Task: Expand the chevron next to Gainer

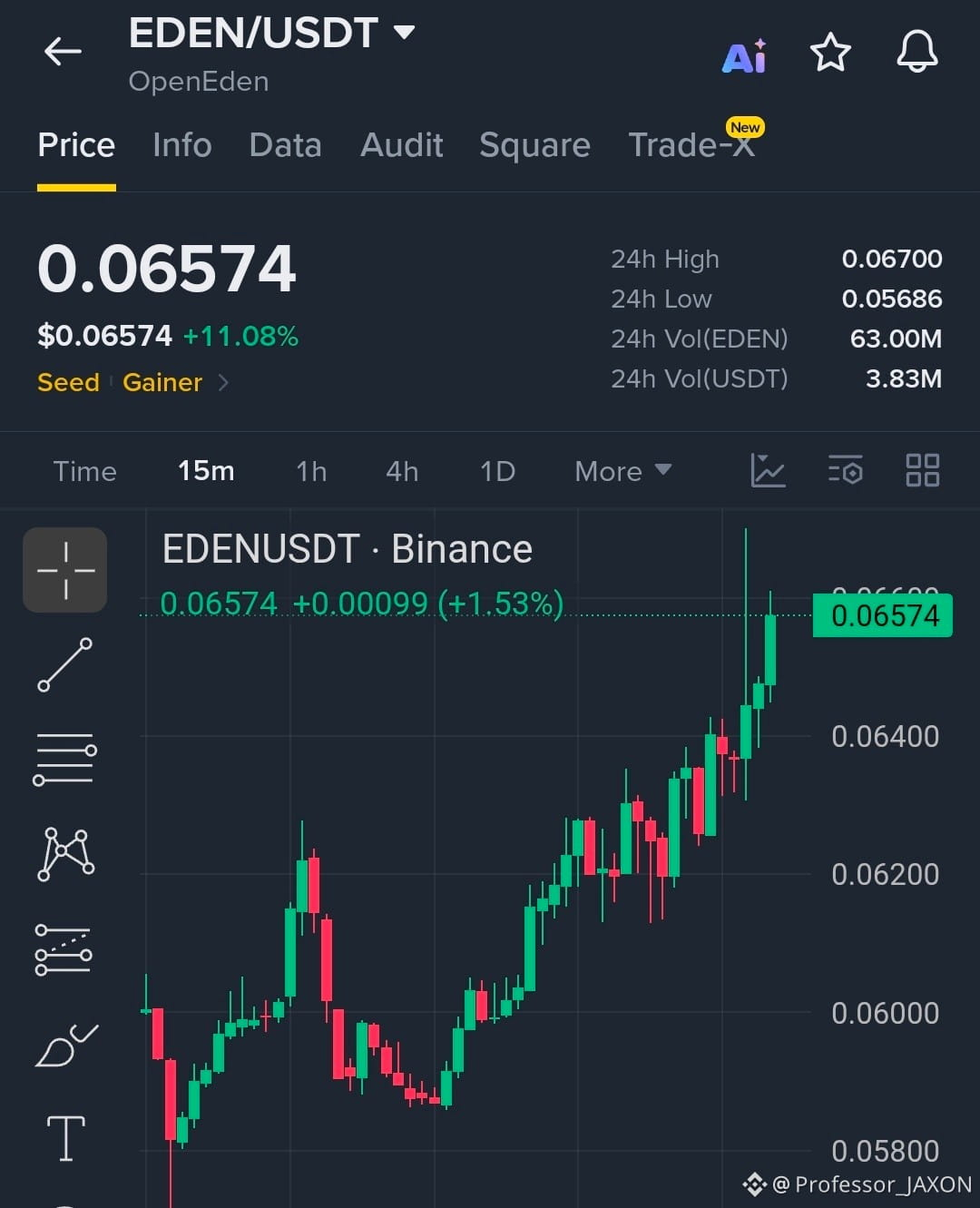Action: [x=223, y=383]
